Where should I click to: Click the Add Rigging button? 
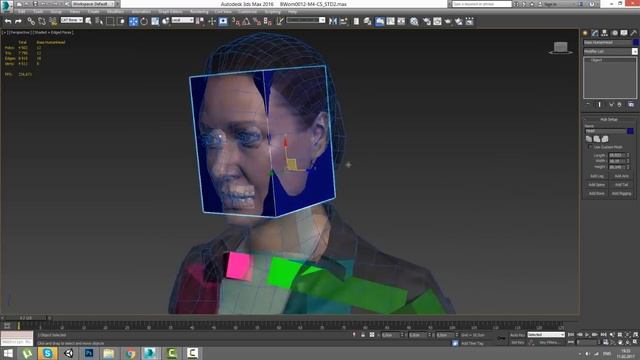pos(621,193)
